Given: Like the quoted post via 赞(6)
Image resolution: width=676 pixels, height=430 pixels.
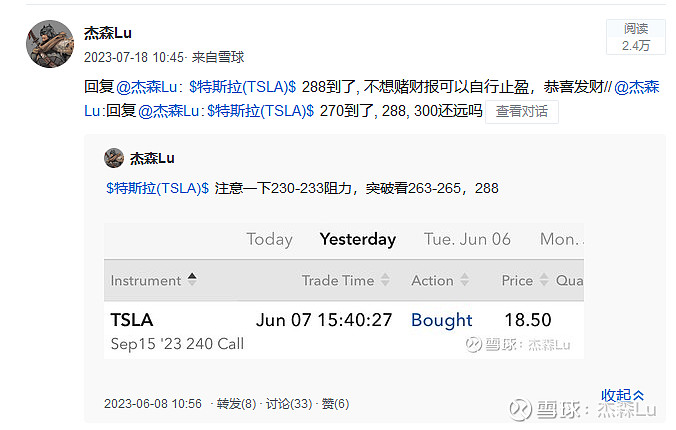Looking at the screenshot, I should [335, 404].
